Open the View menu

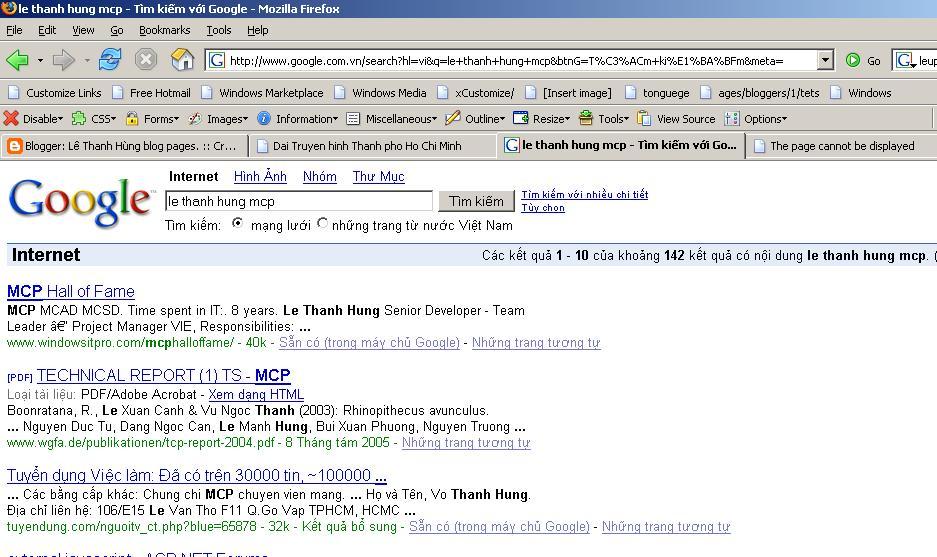[x=83, y=30]
